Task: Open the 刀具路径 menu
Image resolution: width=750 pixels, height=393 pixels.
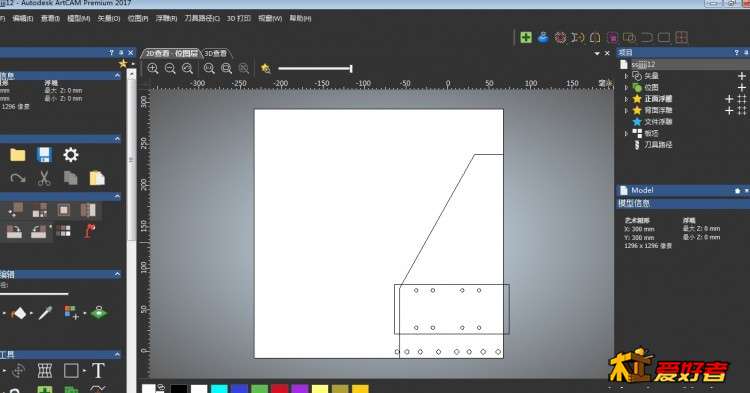Action: (x=202, y=18)
